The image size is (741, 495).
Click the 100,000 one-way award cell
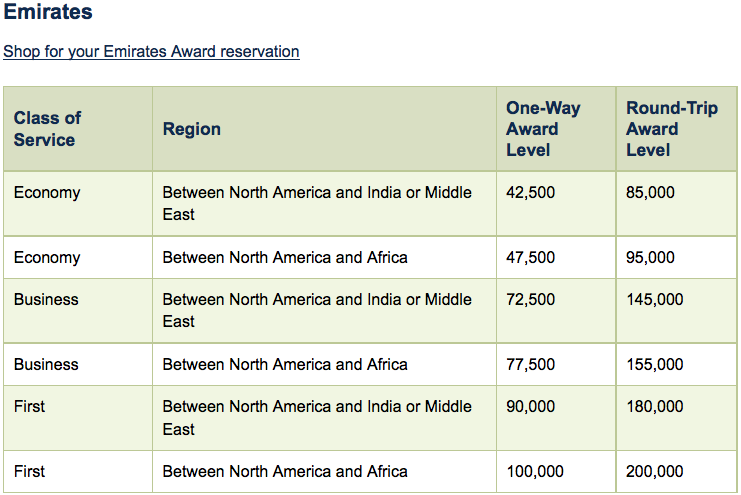(535, 471)
